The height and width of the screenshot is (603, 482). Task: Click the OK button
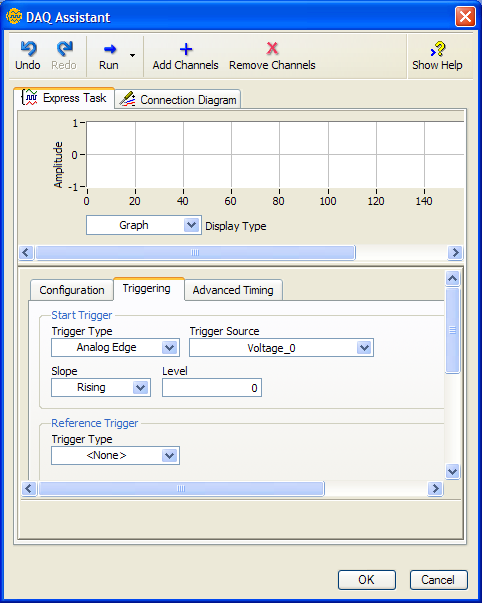[x=367, y=580]
